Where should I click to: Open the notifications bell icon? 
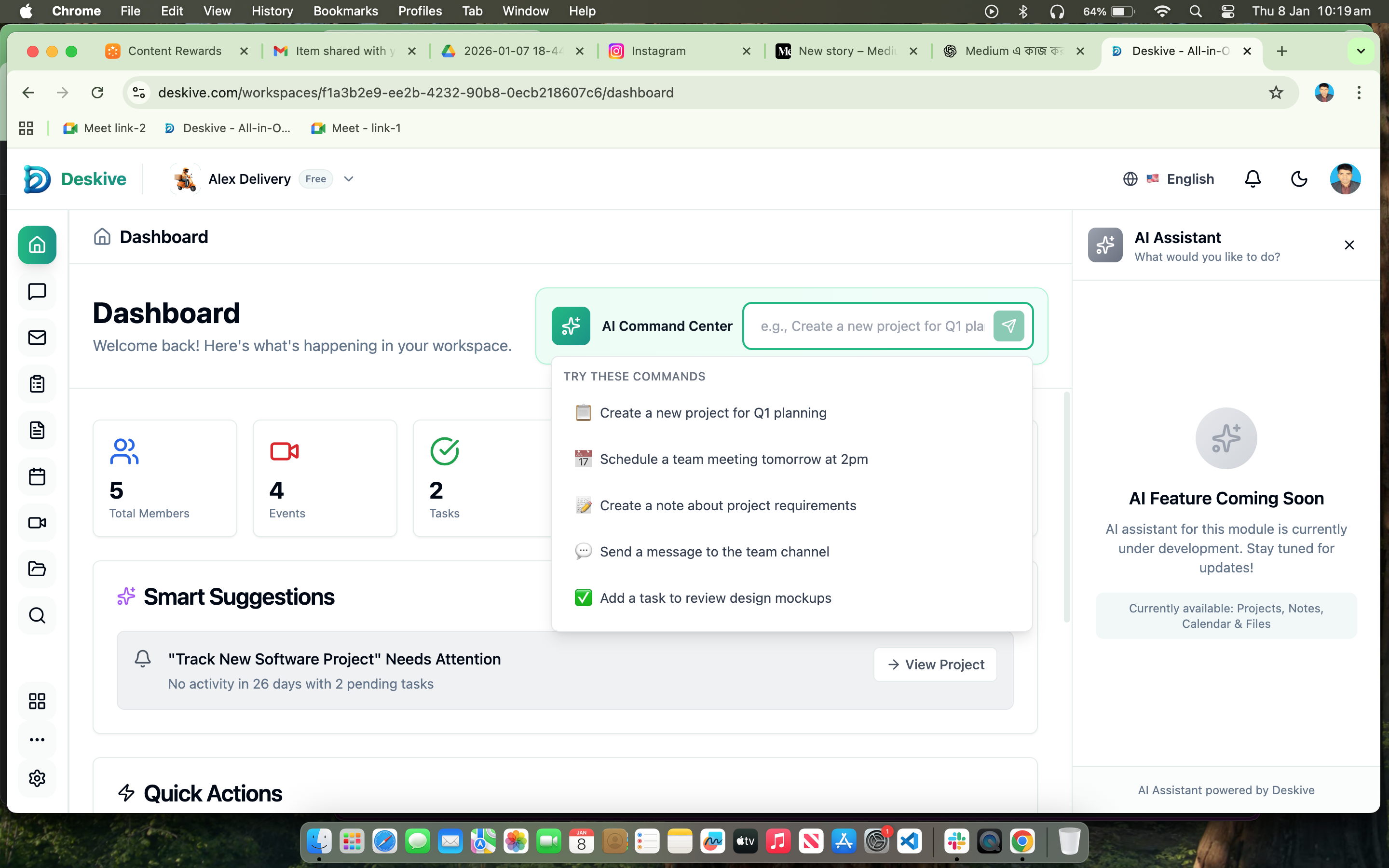click(1252, 178)
